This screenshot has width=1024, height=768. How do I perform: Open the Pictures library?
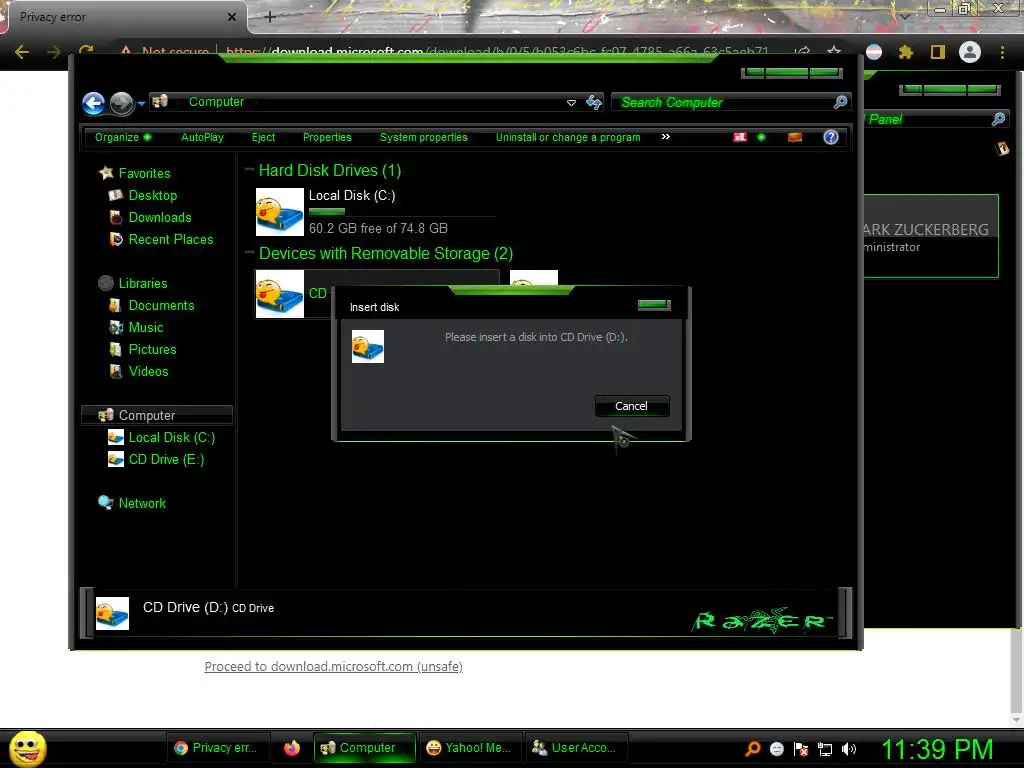coord(152,349)
